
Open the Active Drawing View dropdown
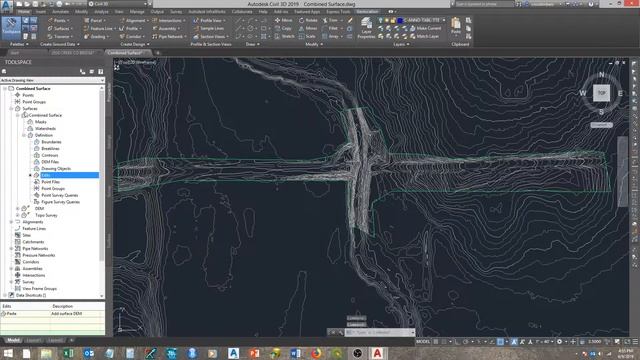coord(52,80)
